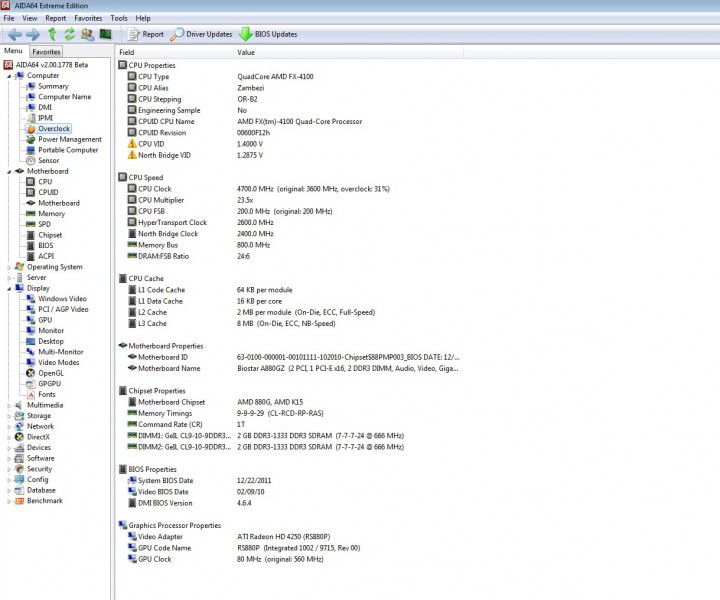Open the Report menu

(x=56, y=18)
